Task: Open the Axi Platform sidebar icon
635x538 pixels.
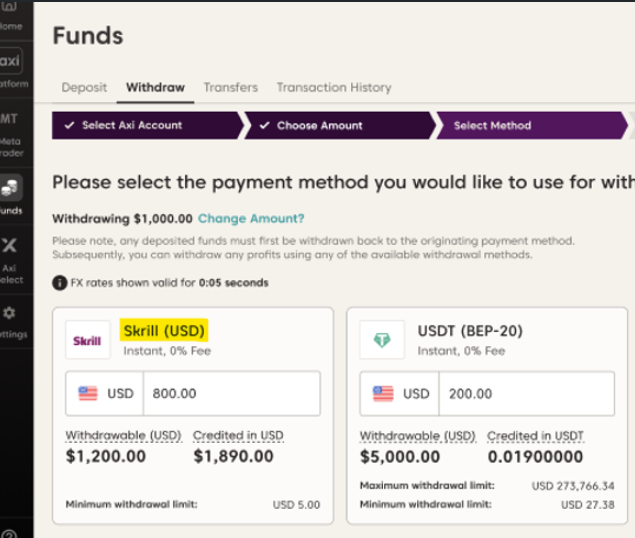Action: 12,61
